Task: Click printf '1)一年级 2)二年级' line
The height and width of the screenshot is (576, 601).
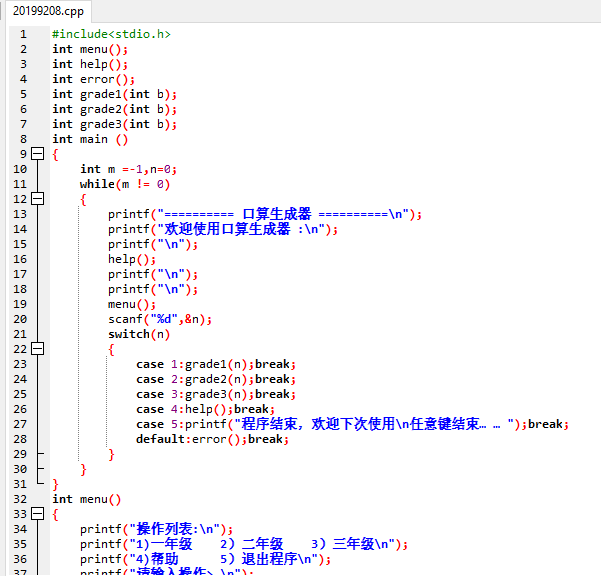Action: pyautogui.click(x=244, y=544)
